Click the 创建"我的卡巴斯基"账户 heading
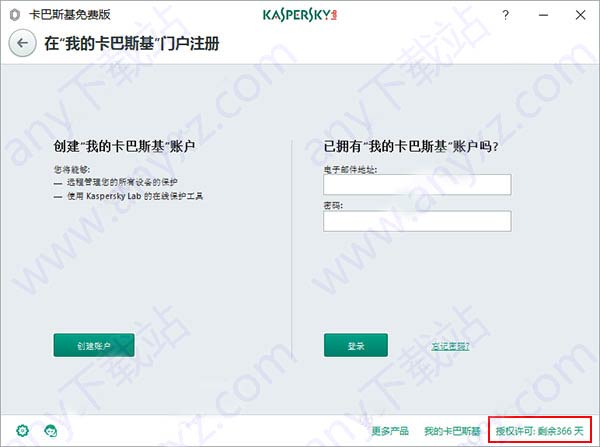The height and width of the screenshot is (447, 600). click(x=124, y=146)
